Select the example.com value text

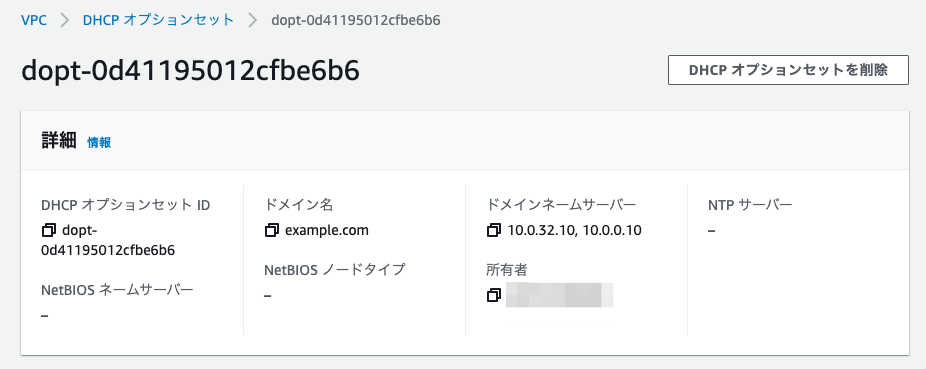(327, 230)
